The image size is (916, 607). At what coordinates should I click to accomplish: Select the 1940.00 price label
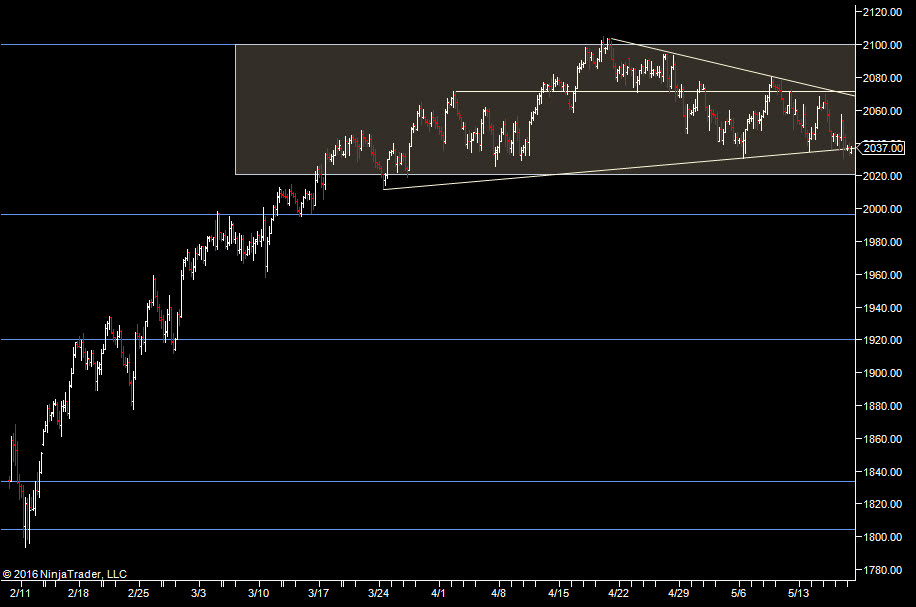[882, 308]
